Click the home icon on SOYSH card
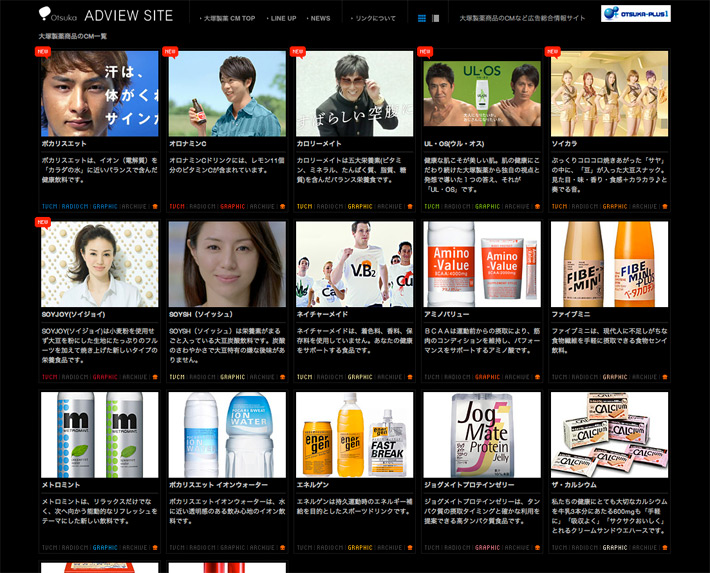Viewport: 710px width, 573px height. coord(283,377)
